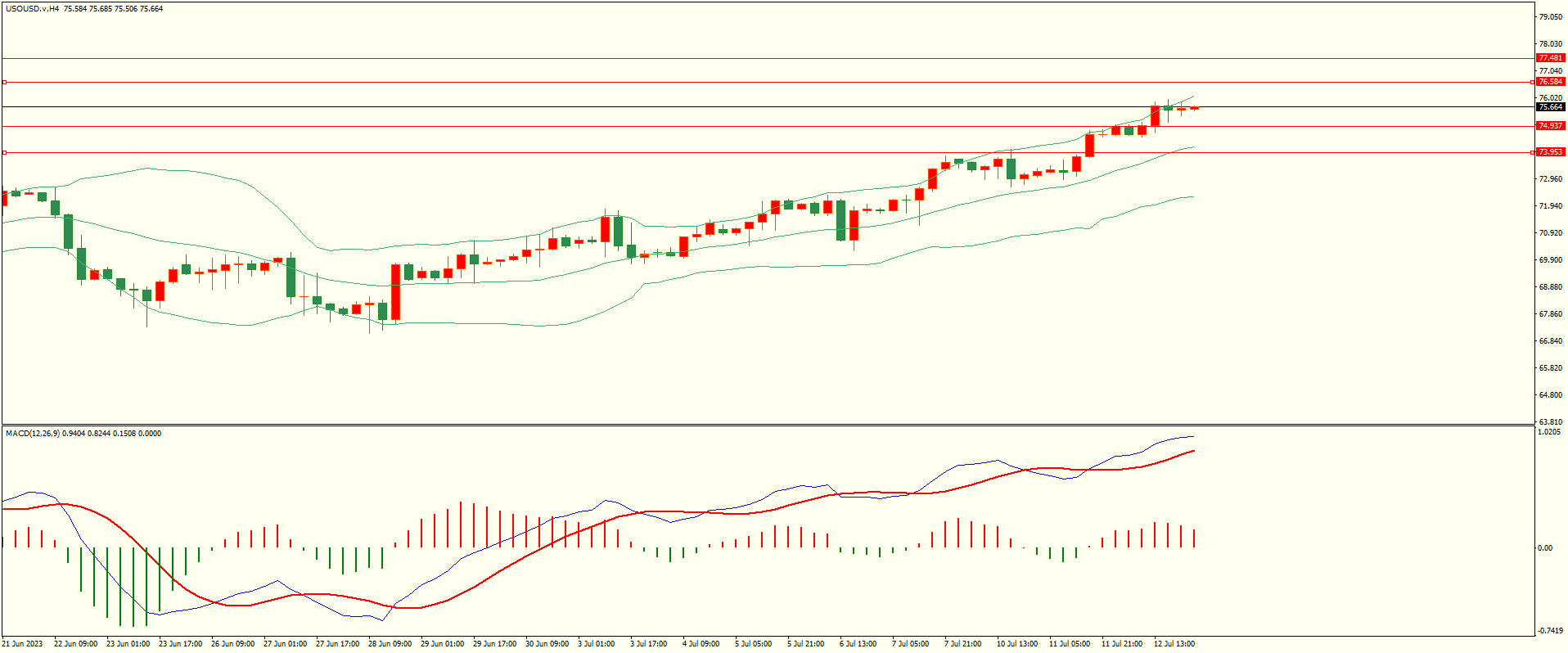Click the 23 Jun 17:00 time label
Viewport: 1568px width, 653px height.
pos(180,644)
